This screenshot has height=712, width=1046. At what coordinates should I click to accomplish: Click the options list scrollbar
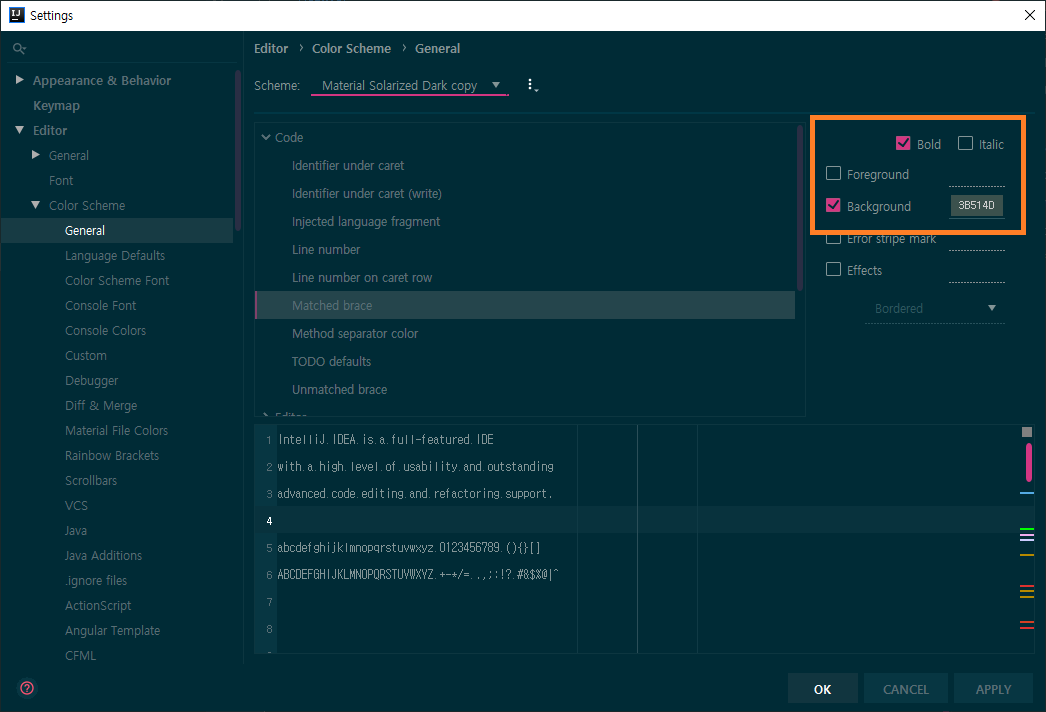(800, 209)
